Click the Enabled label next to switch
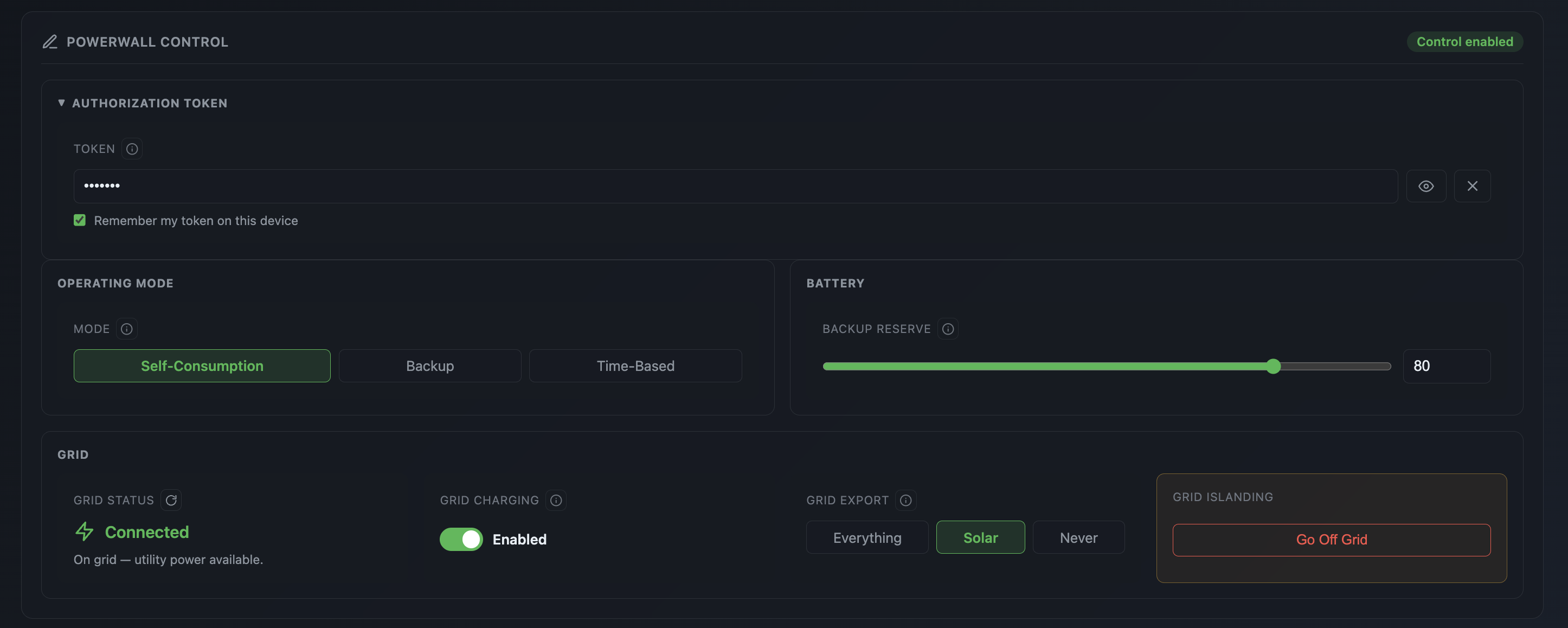This screenshot has width=1568, height=628. click(520, 540)
